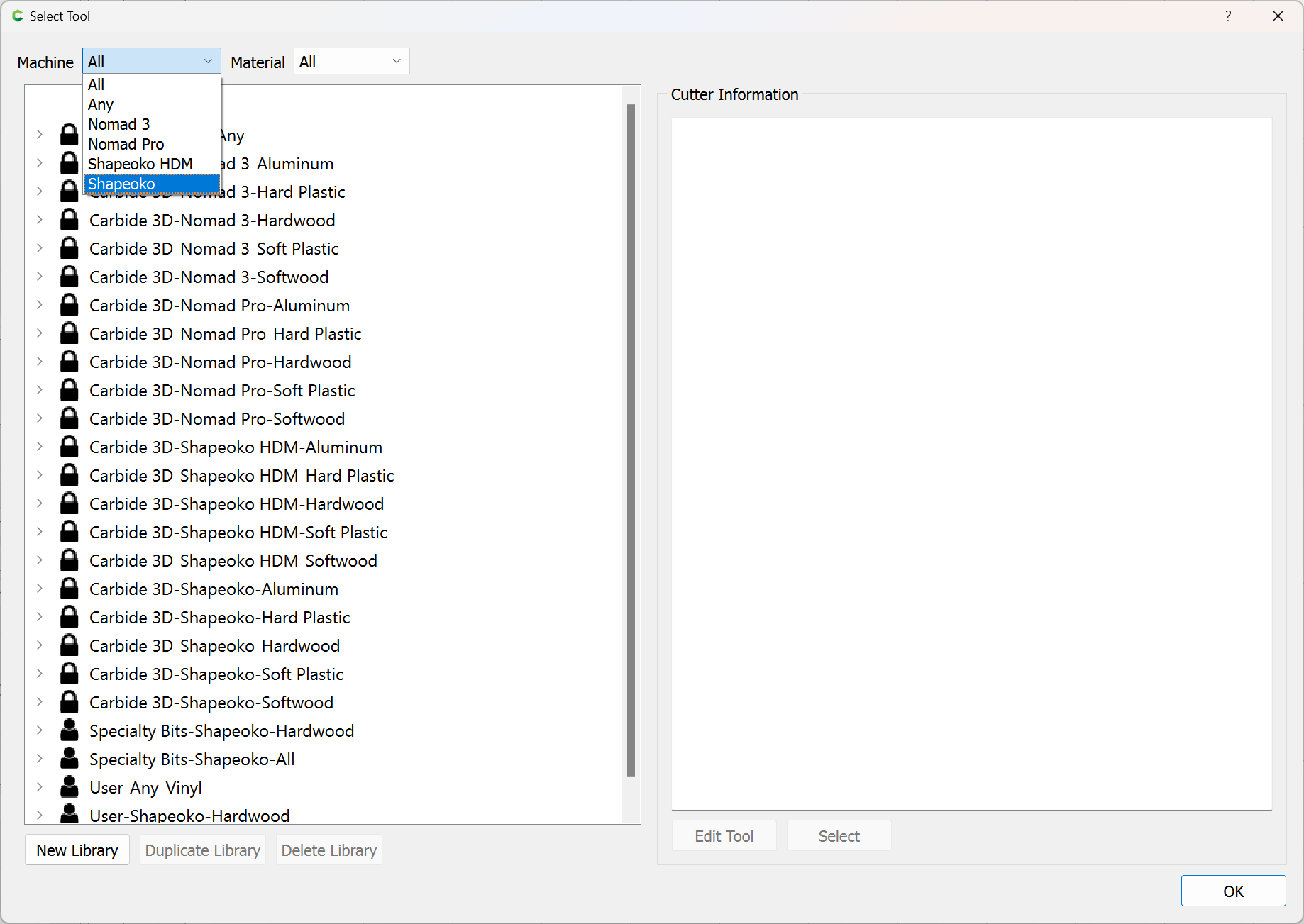
Task: Click user icon beside Specialty Bits-Shapeoko-Hardwood
Action: pos(69,730)
